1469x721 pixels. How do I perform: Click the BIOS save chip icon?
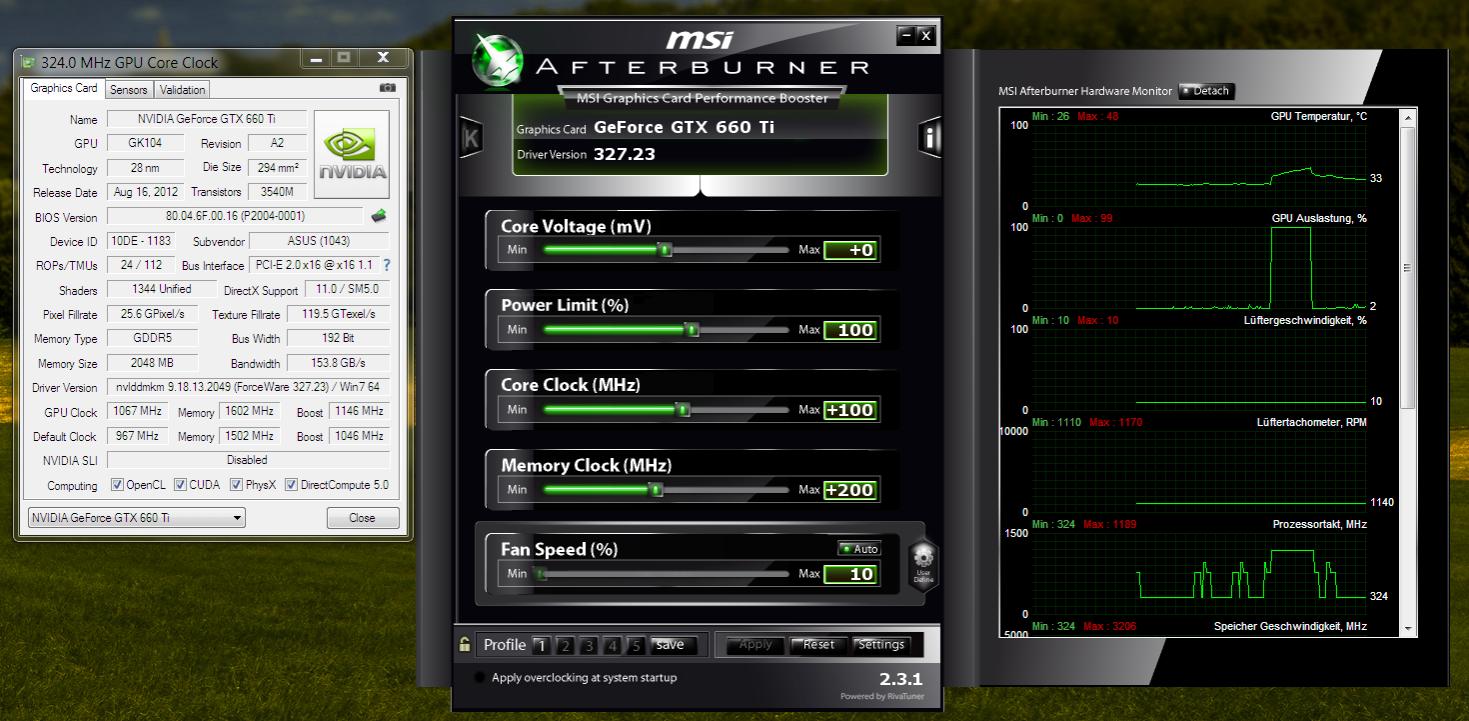pos(379,216)
